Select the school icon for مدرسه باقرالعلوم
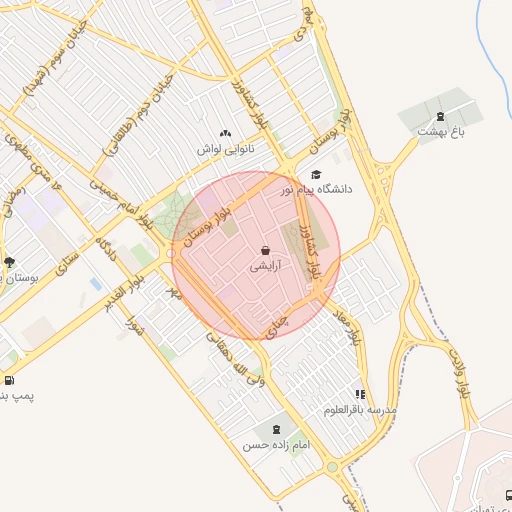 pos(360,395)
